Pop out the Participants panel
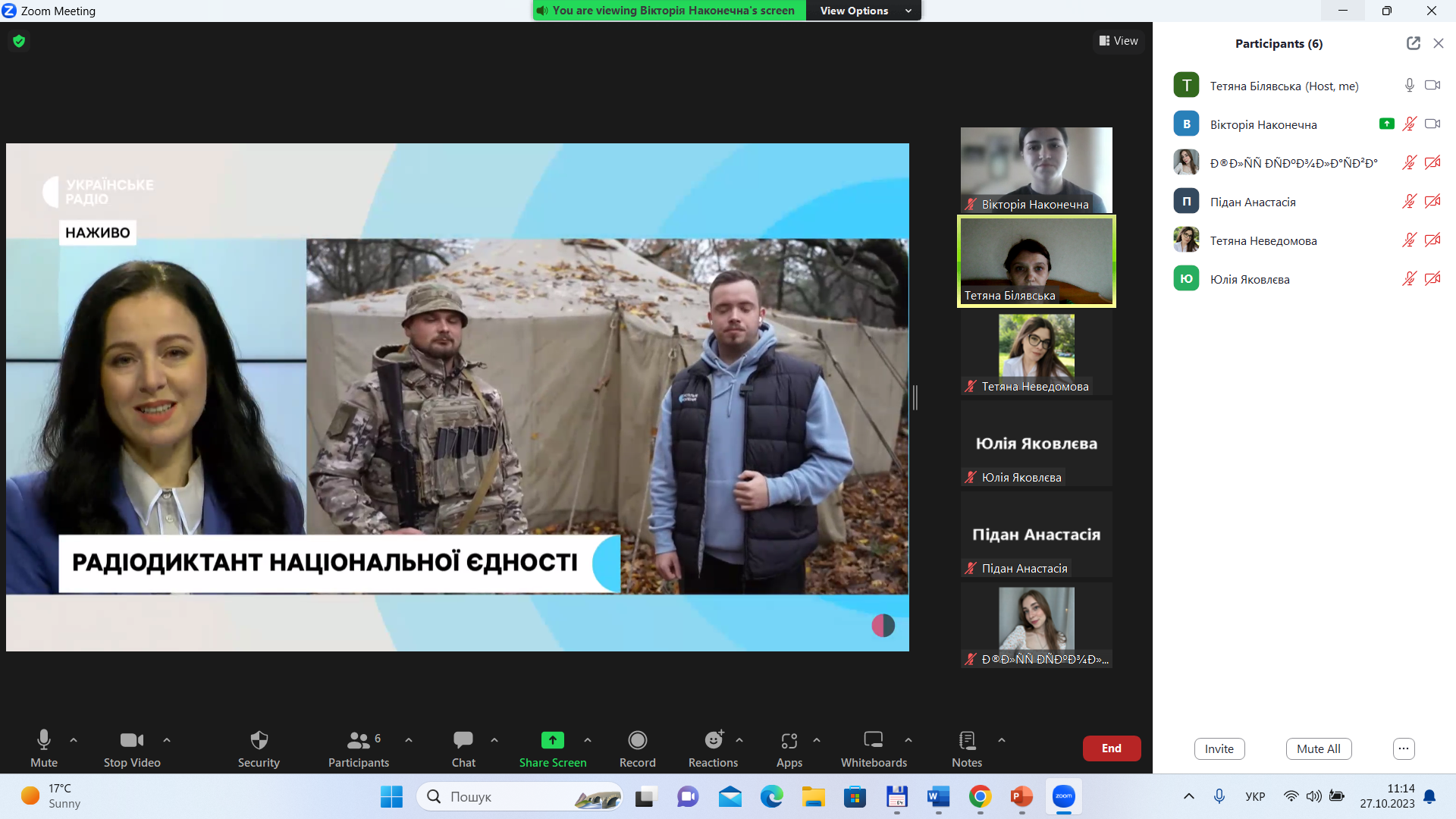This screenshot has height=819, width=1456. (1413, 43)
